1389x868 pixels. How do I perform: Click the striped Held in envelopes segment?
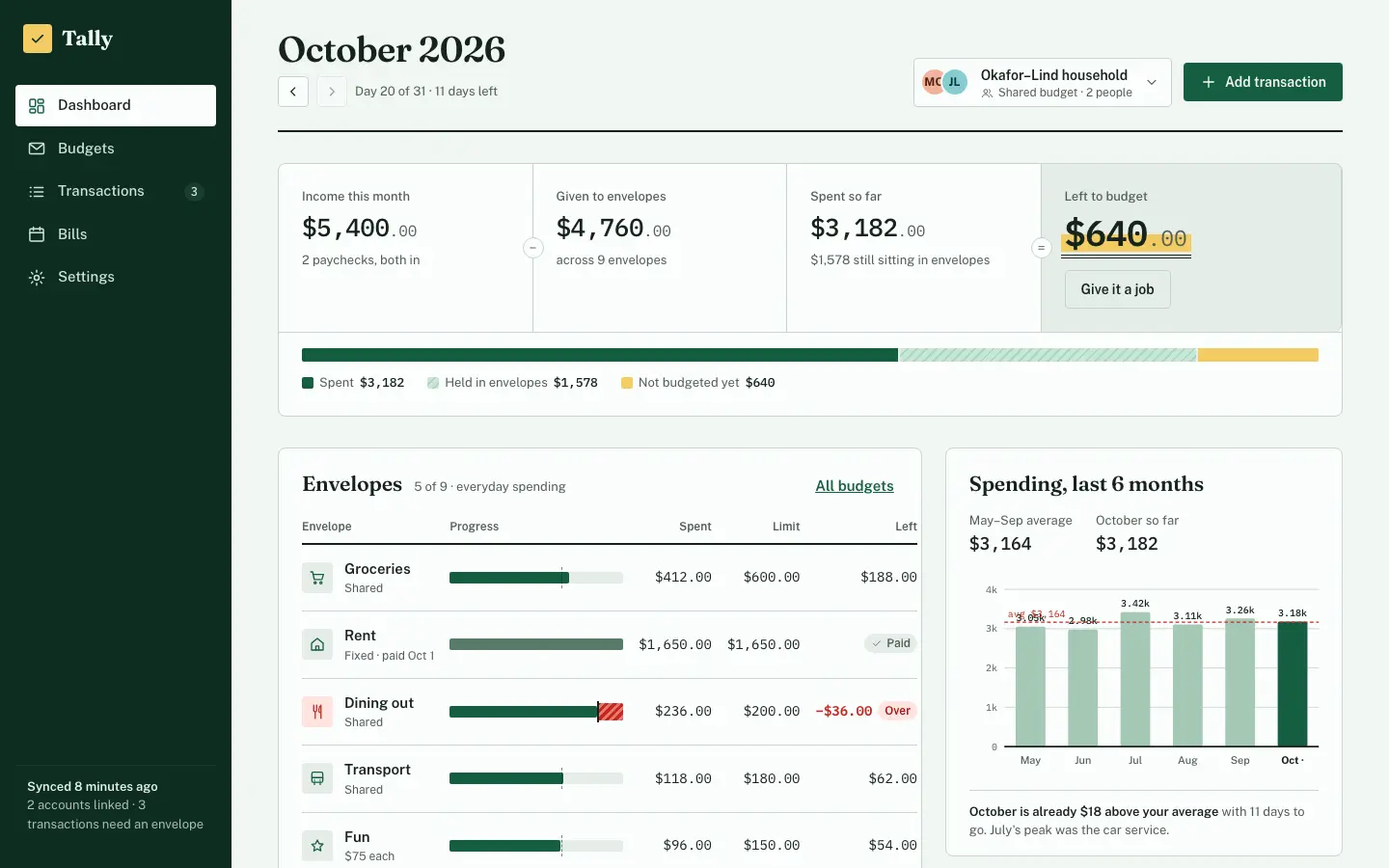pos(1048,355)
